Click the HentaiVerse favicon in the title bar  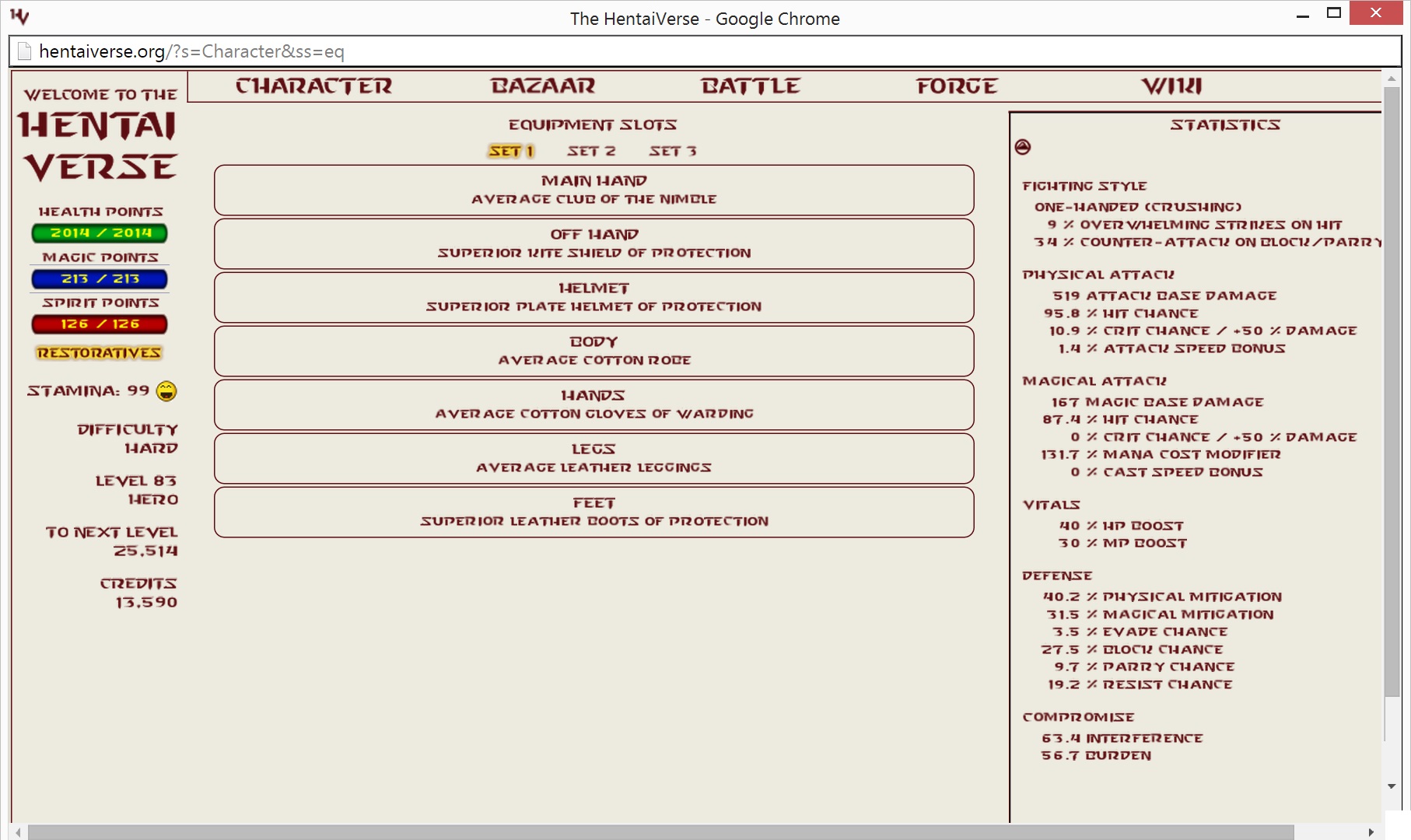19,16
